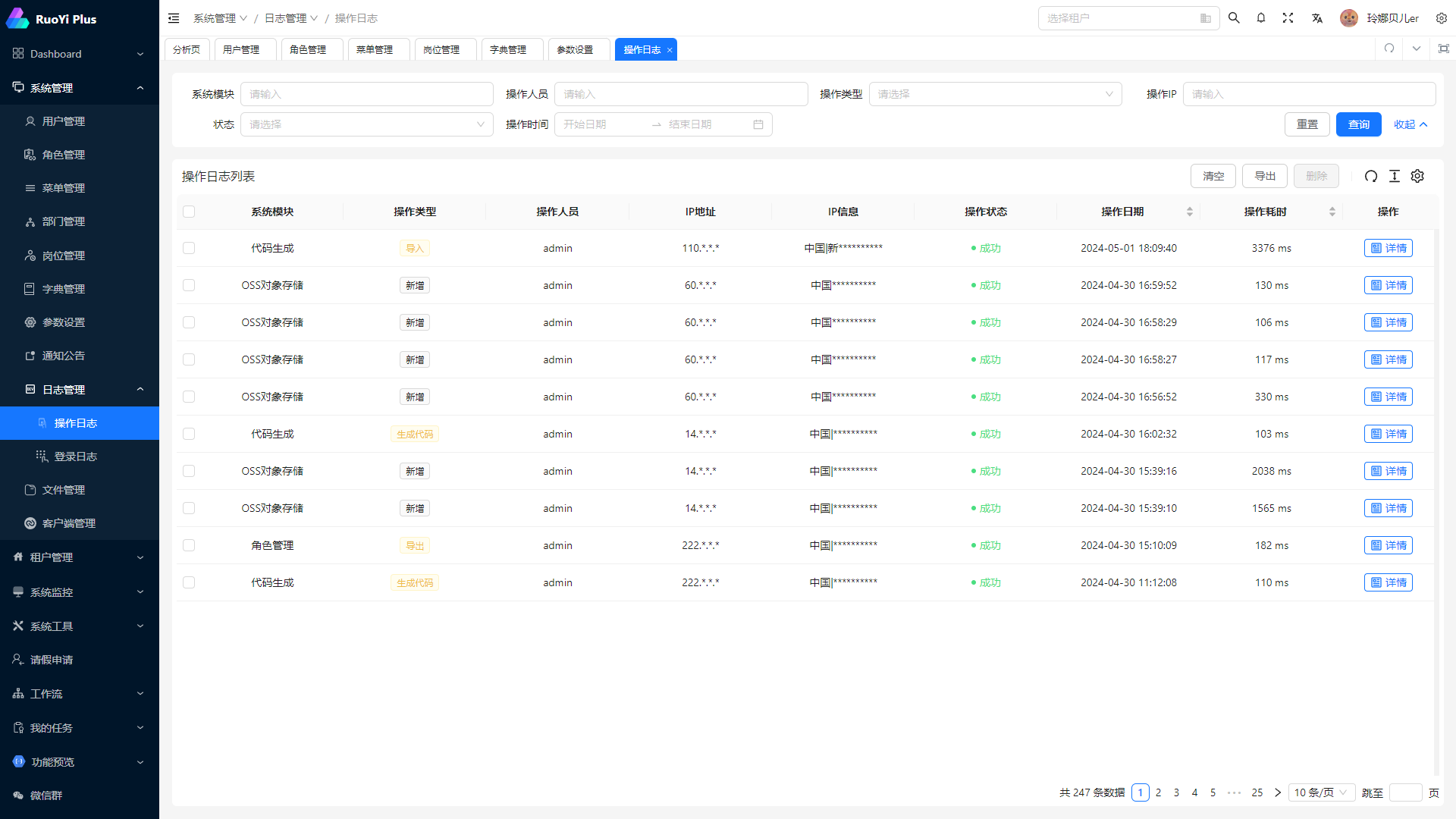This screenshot has width=1456, height=819.
Task: Sort by operation date column arrows
Action: [x=1190, y=212]
